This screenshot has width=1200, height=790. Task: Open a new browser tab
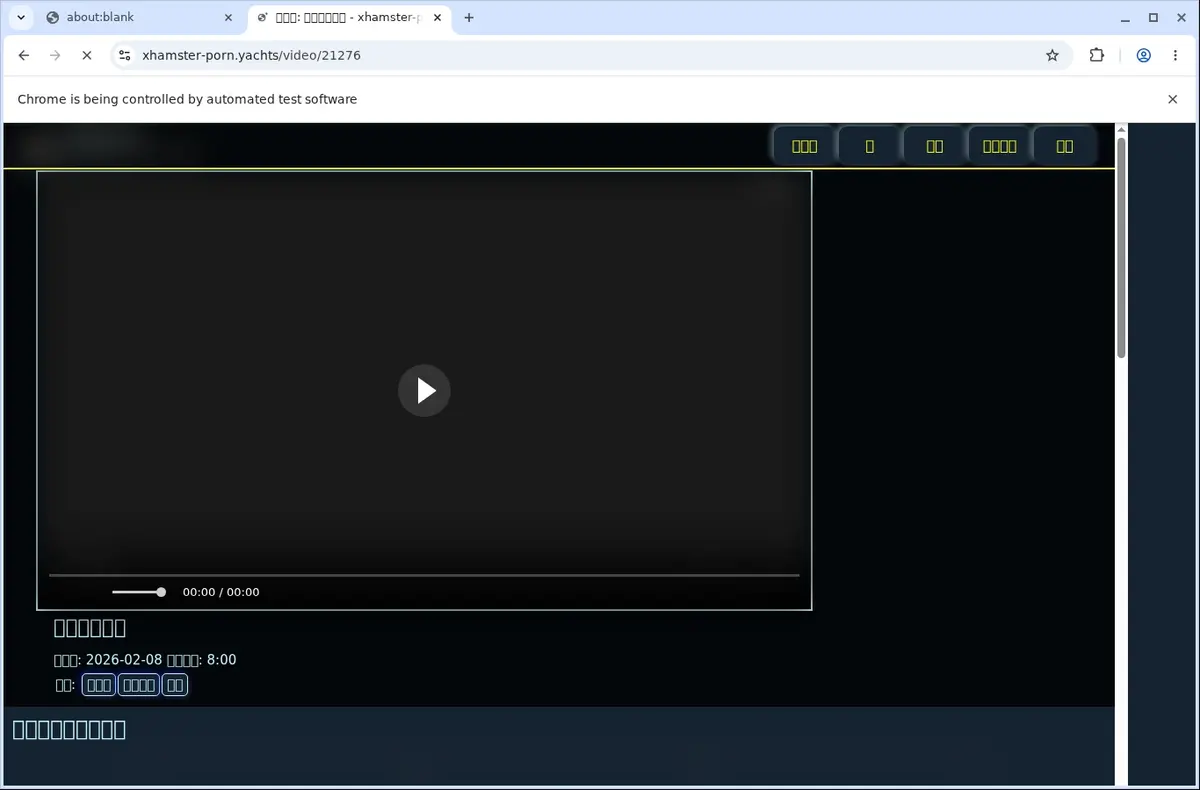(469, 17)
